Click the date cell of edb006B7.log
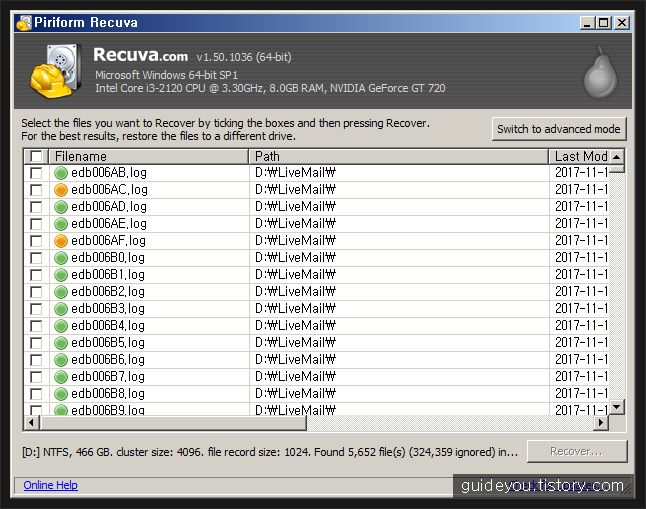This screenshot has height=509, width=646. [x=579, y=377]
